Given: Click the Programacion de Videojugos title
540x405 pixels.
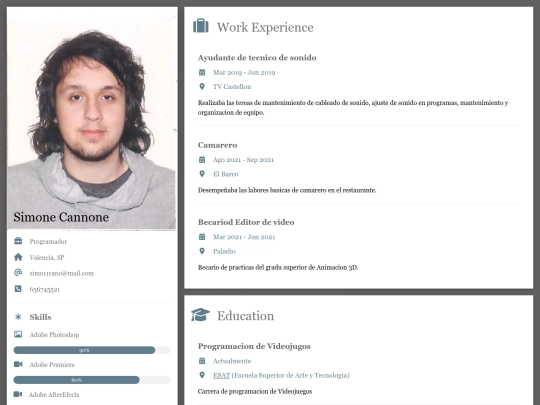Looking at the screenshot, I should click(x=254, y=346).
